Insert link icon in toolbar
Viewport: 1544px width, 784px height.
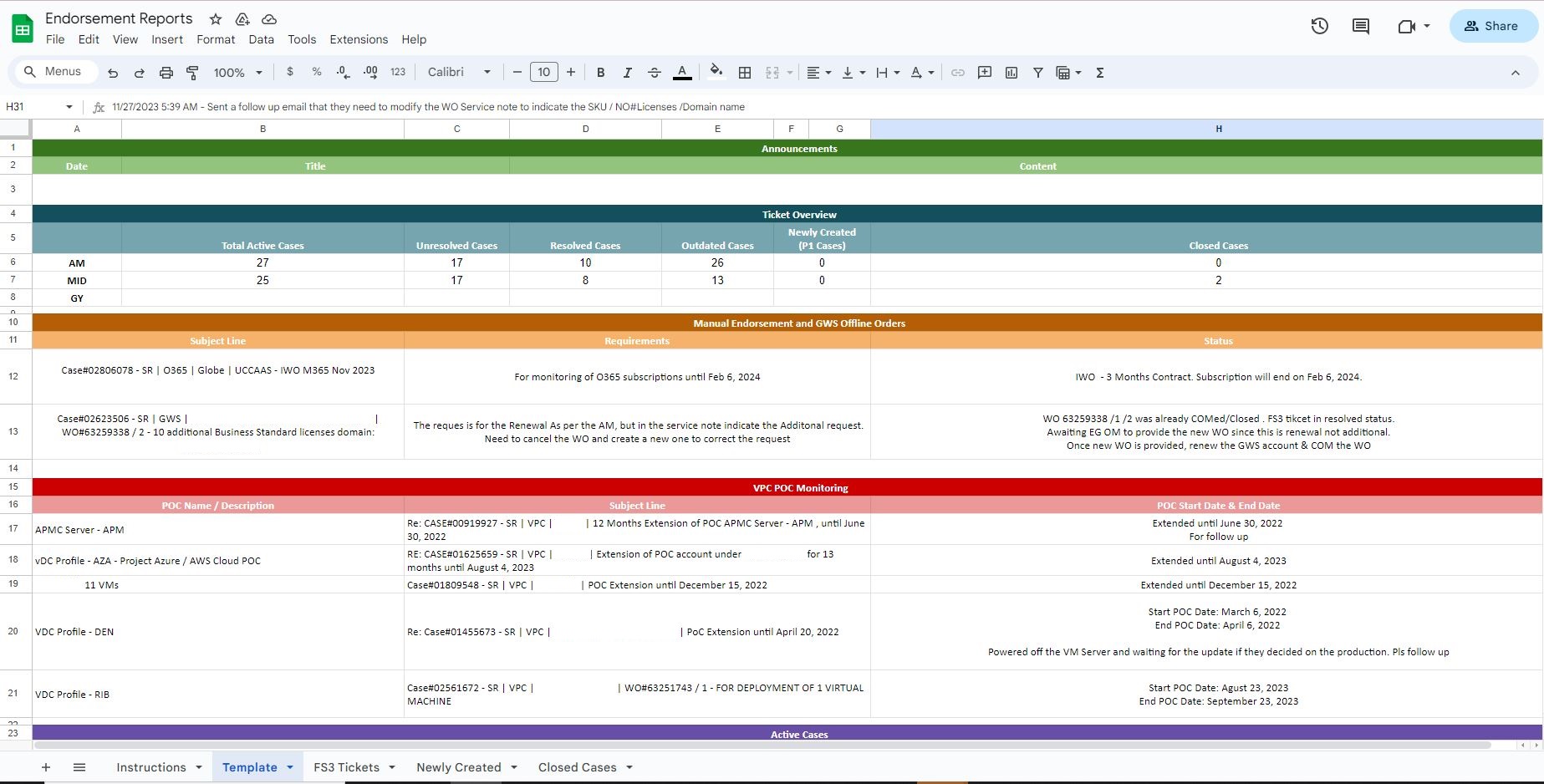[958, 73]
